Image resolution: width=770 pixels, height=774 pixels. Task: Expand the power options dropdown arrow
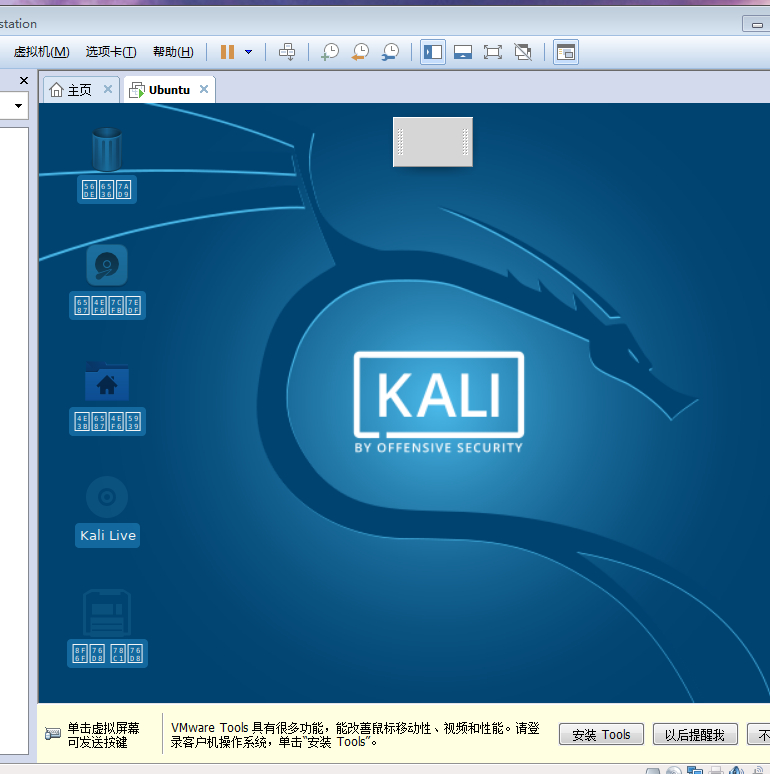click(248, 52)
